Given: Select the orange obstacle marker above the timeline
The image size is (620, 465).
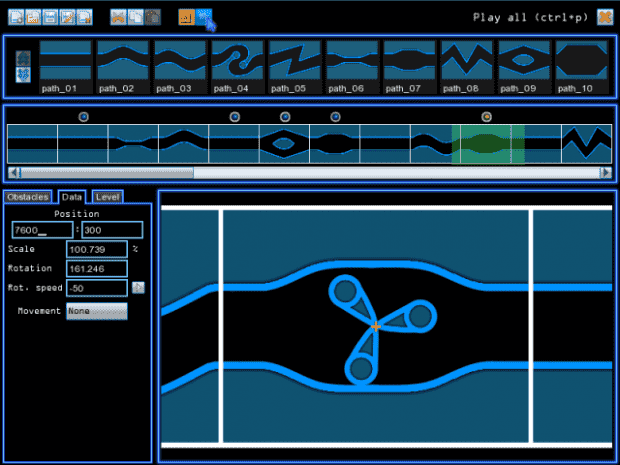Looking at the screenshot, I should [x=487, y=117].
